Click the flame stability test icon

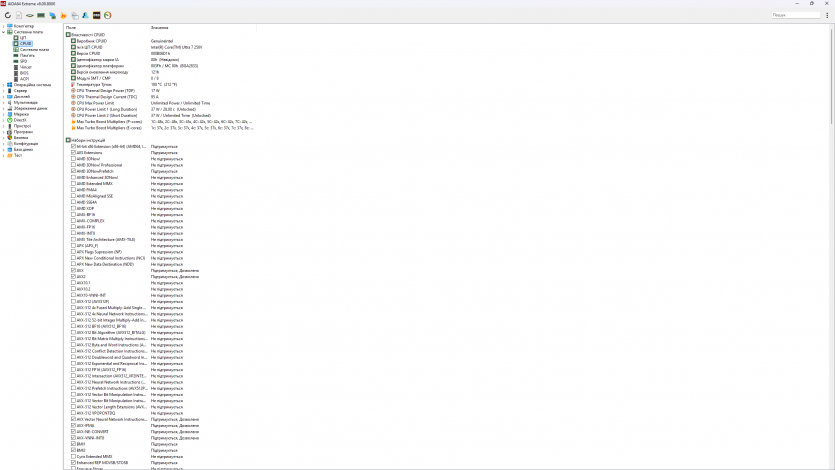point(64,15)
